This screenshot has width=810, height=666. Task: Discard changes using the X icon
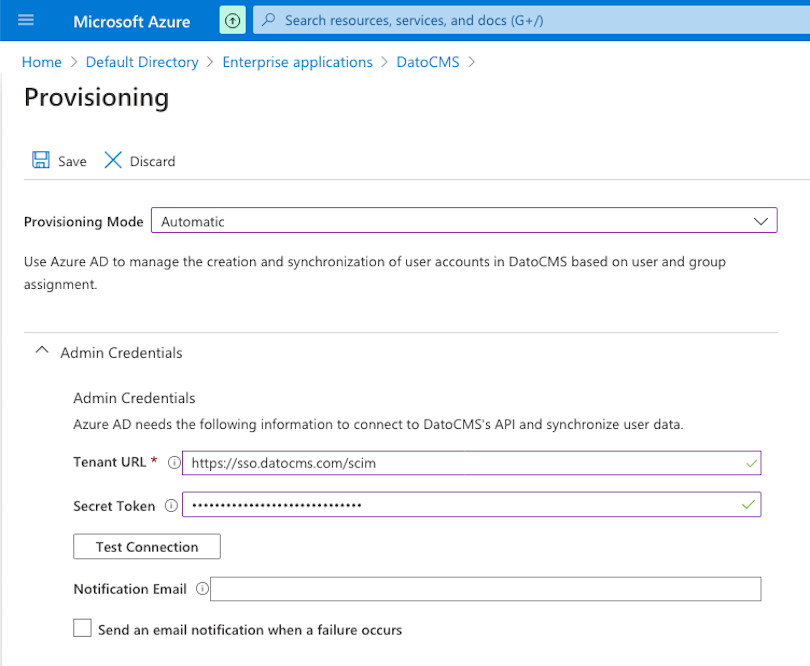pyautogui.click(x=115, y=160)
